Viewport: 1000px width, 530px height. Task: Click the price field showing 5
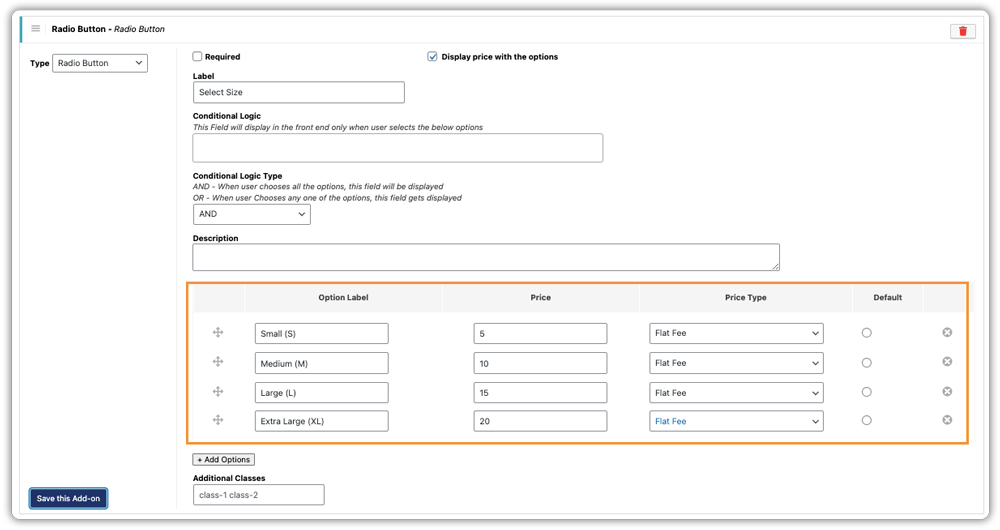point(540,334)
